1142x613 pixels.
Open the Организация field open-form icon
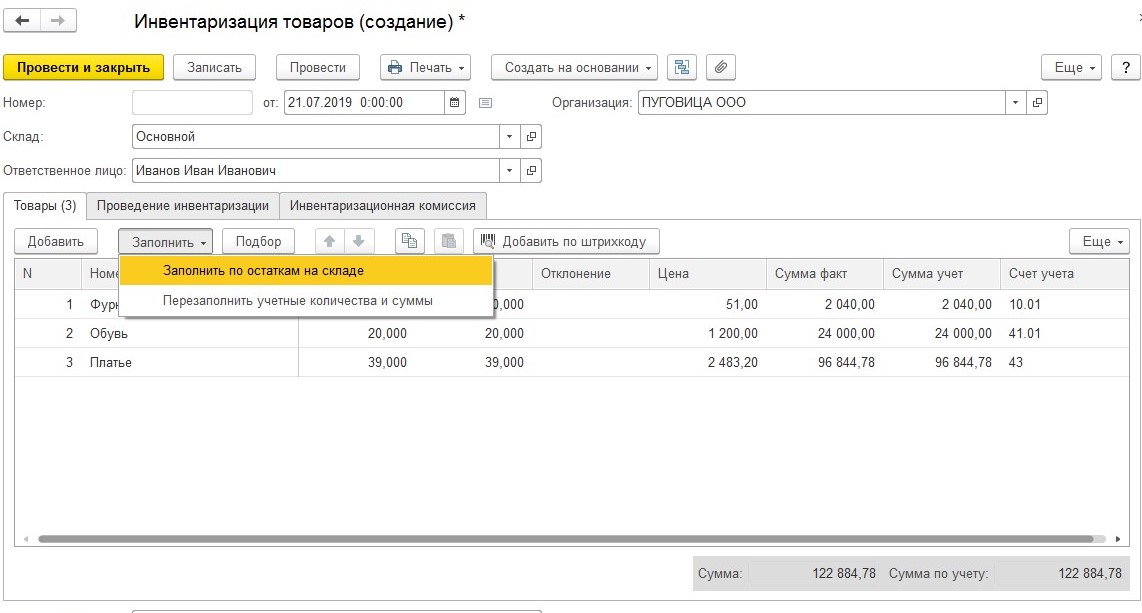point(1037,103)
